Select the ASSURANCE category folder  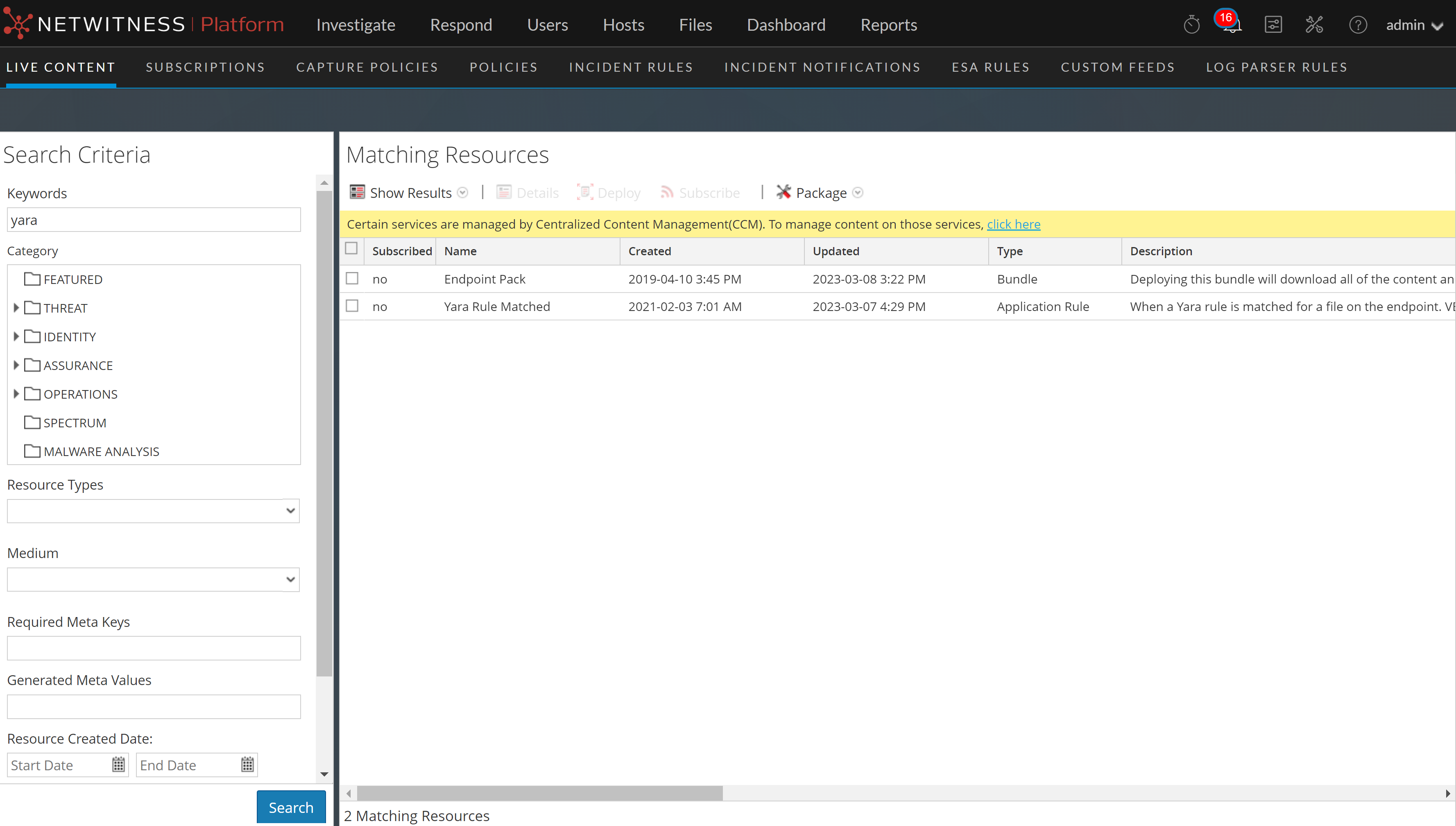(x=68, y=365)
